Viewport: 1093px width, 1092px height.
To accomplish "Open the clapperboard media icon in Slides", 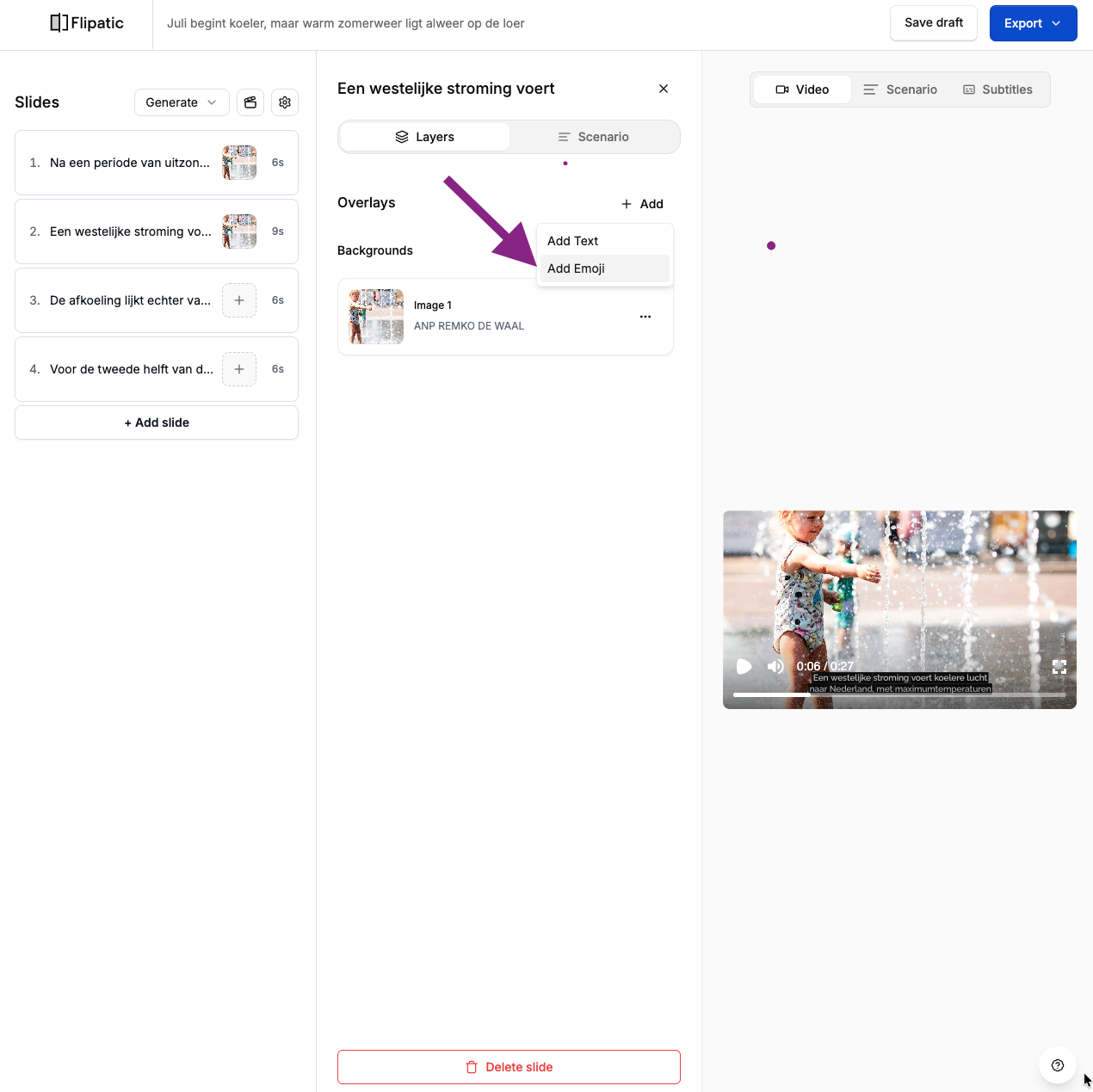I will [250, 102].
